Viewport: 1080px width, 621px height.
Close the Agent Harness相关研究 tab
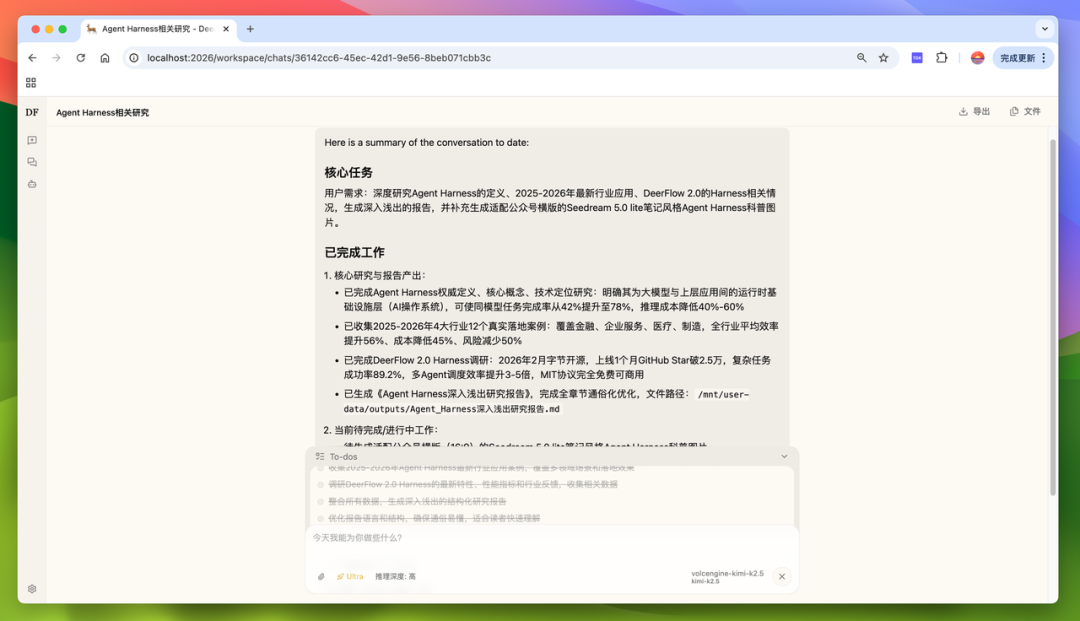click(x=226, y=29)
